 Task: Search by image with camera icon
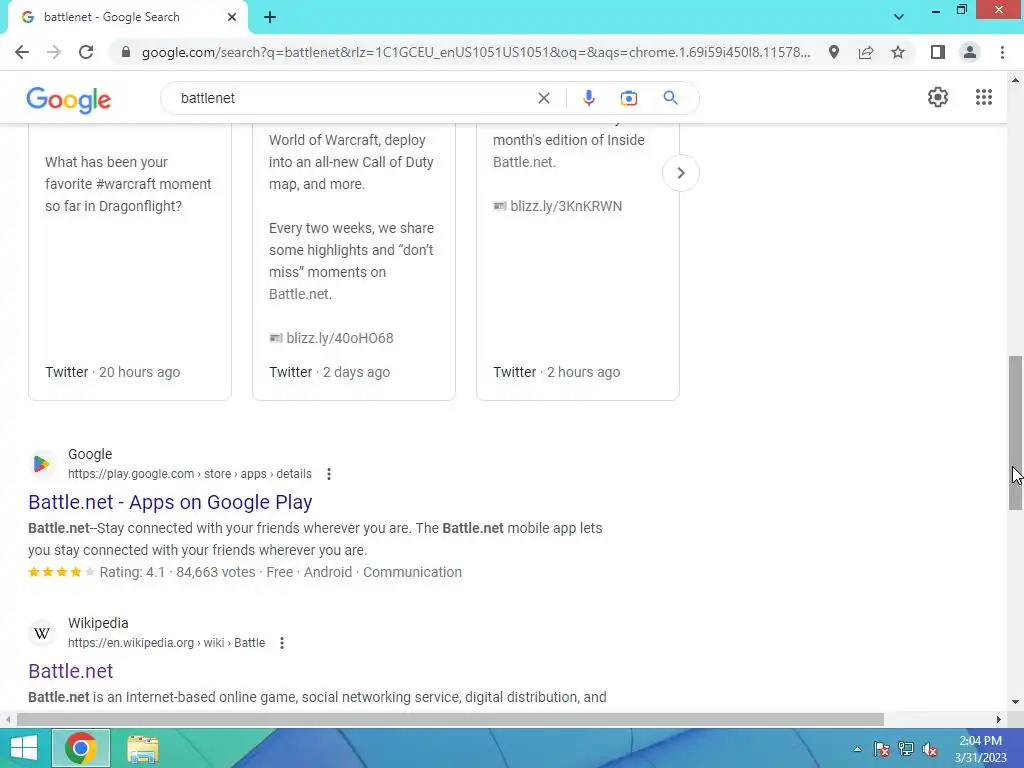tap(628, 98)
